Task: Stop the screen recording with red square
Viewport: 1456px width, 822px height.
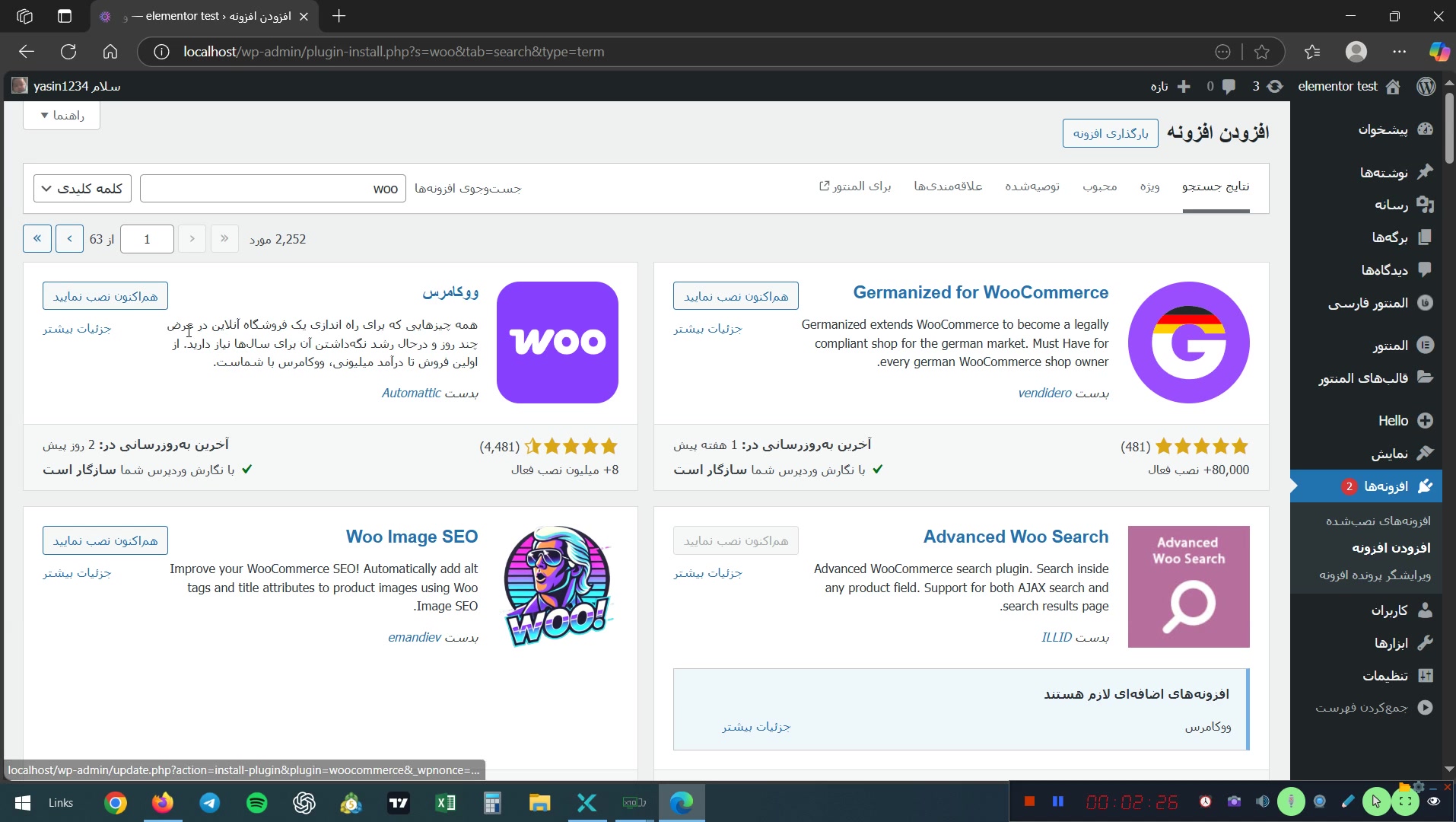Action: click(1029, 801)
